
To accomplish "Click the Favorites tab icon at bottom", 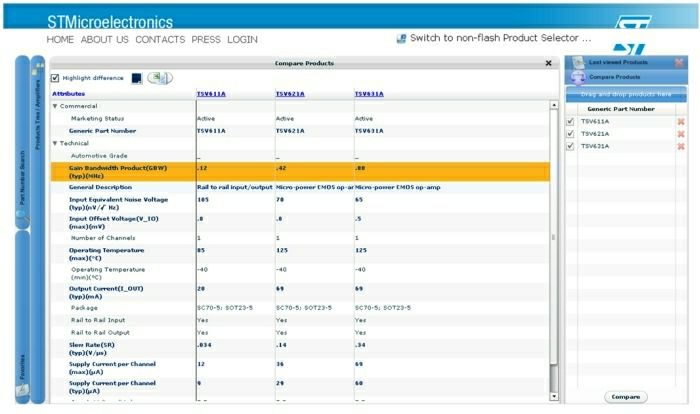I will 22,390.
